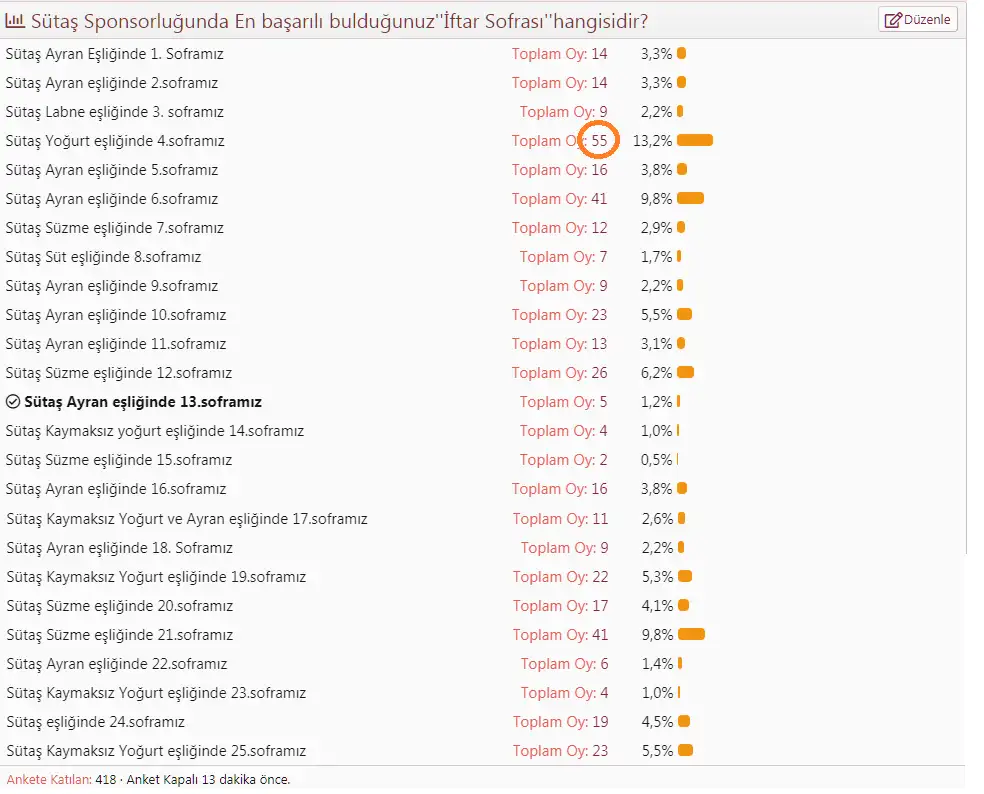Image resolution: width=984 pixels, height=794 pixels.
Task: Select option Sütaş Ayran eşliğinde 9.soframız
Action: coord(112,286)
